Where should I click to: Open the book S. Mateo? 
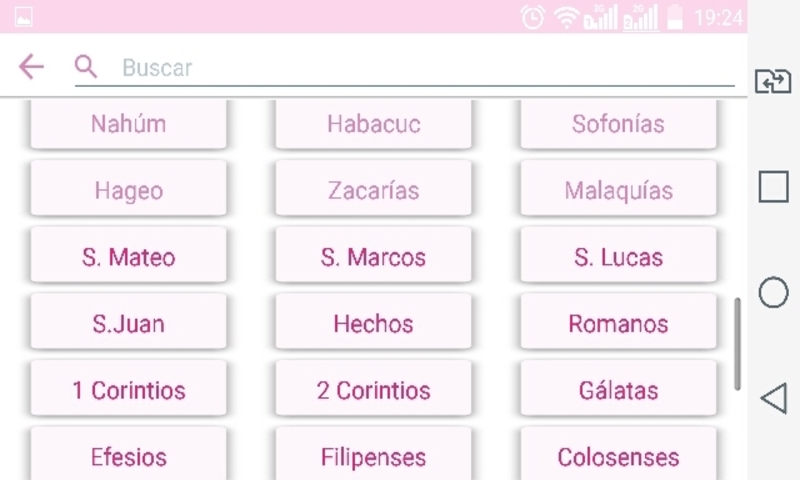(x=128, y=257)
